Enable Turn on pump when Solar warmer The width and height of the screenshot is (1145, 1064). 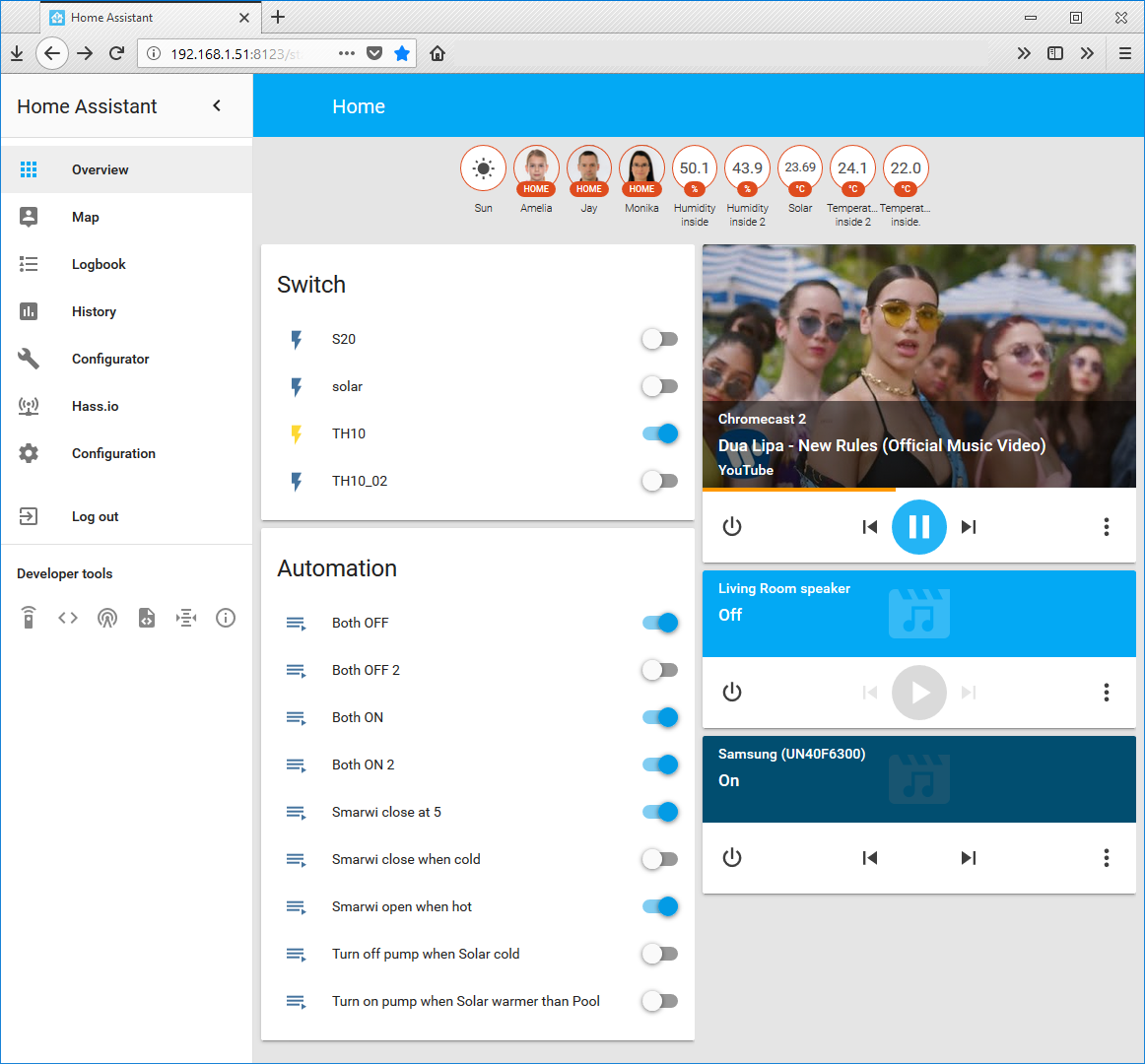click(x=660, y=1001)
